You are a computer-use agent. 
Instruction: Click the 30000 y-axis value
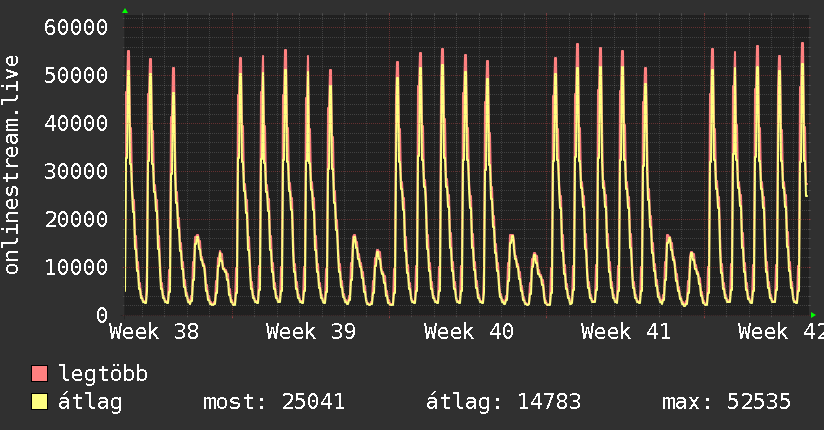[76, 171]
